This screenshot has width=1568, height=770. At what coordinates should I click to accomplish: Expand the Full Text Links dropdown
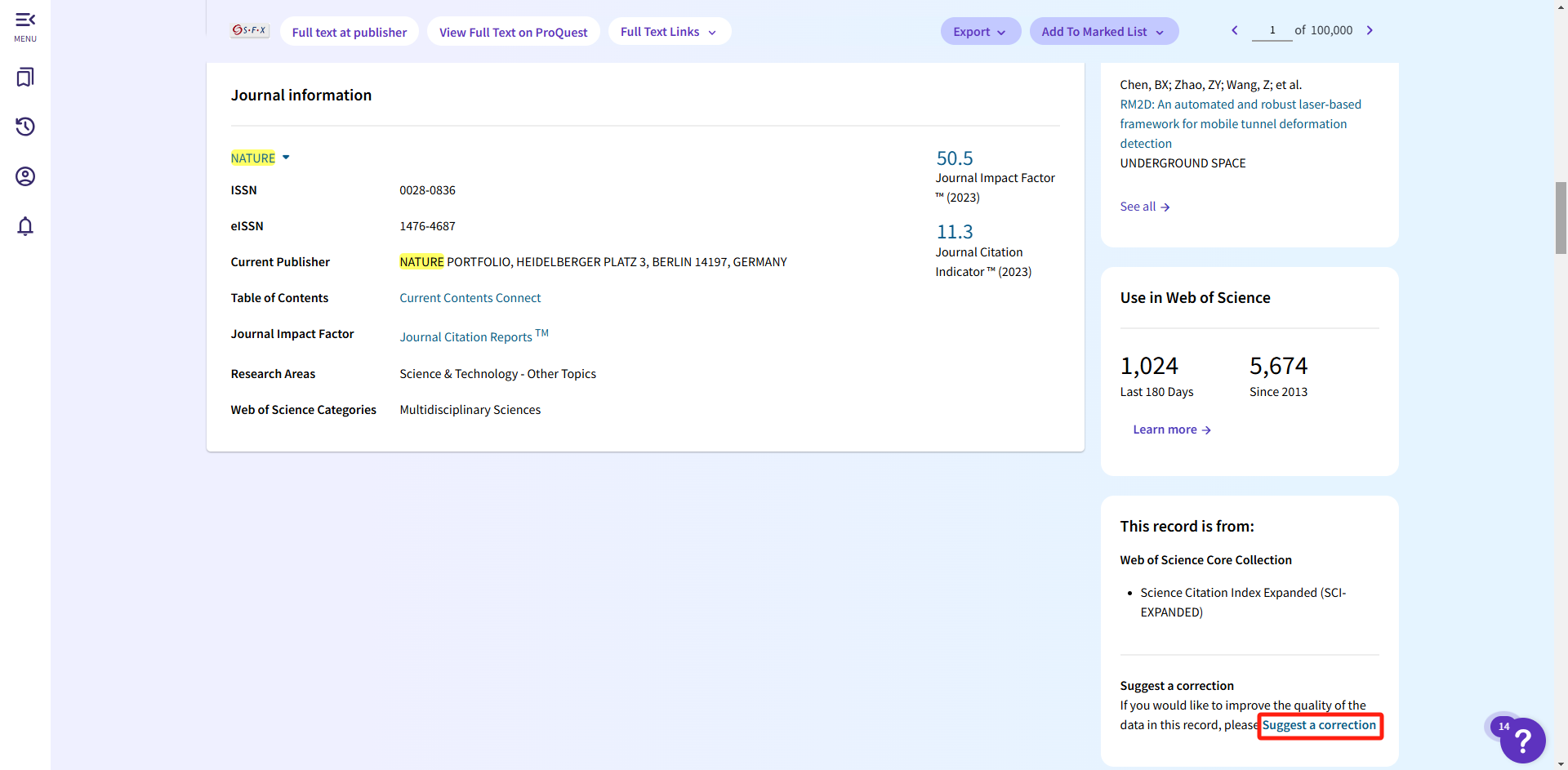(668, 32)
